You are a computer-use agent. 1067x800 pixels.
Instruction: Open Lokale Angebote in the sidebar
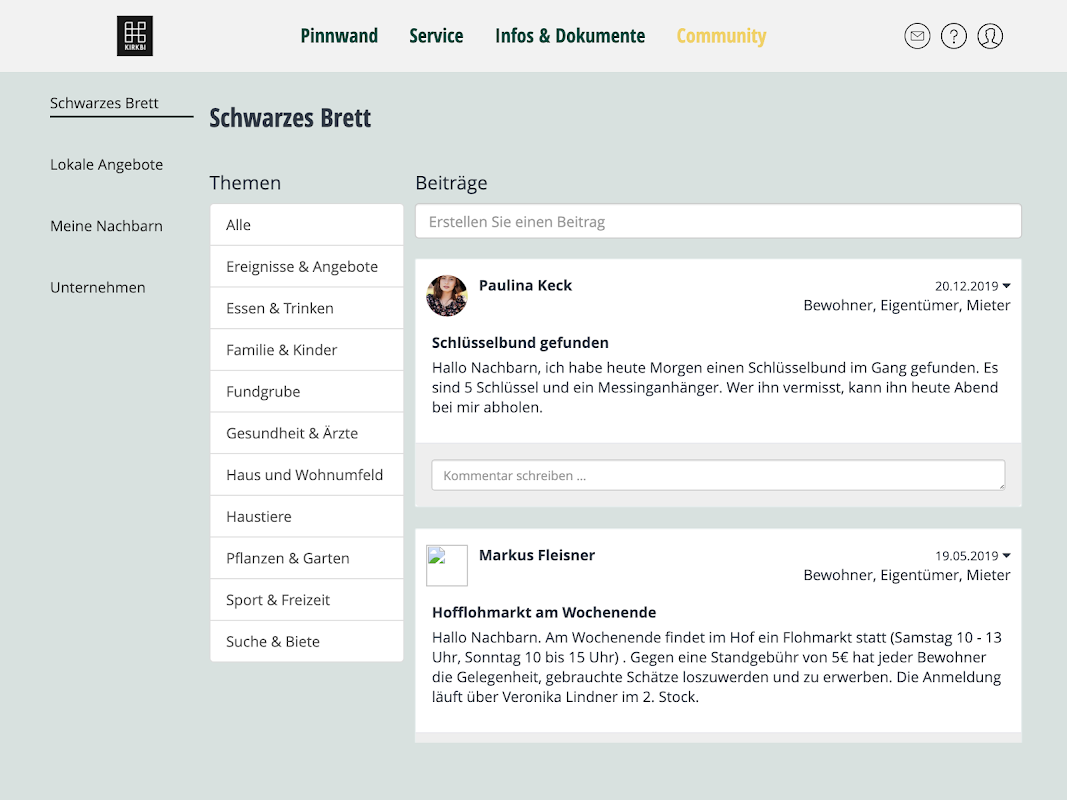pyautogui.click(x=106, y=165)
